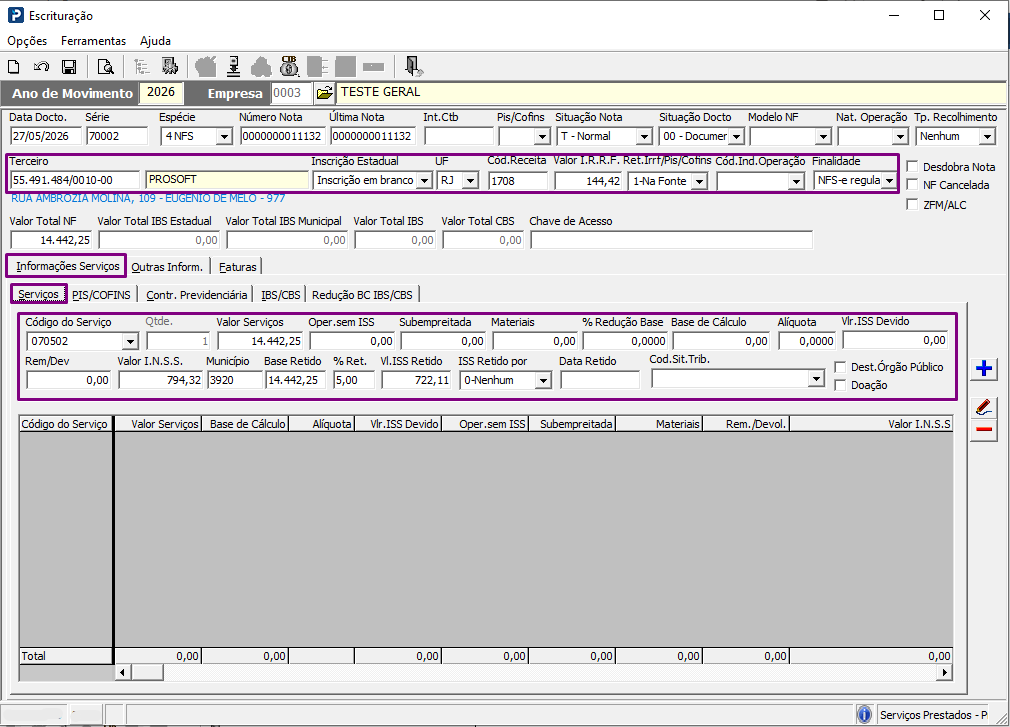Expand the Espécie dropdown
The height and width of the screenshot is (727, 1010).
click(x=224, y=137)
